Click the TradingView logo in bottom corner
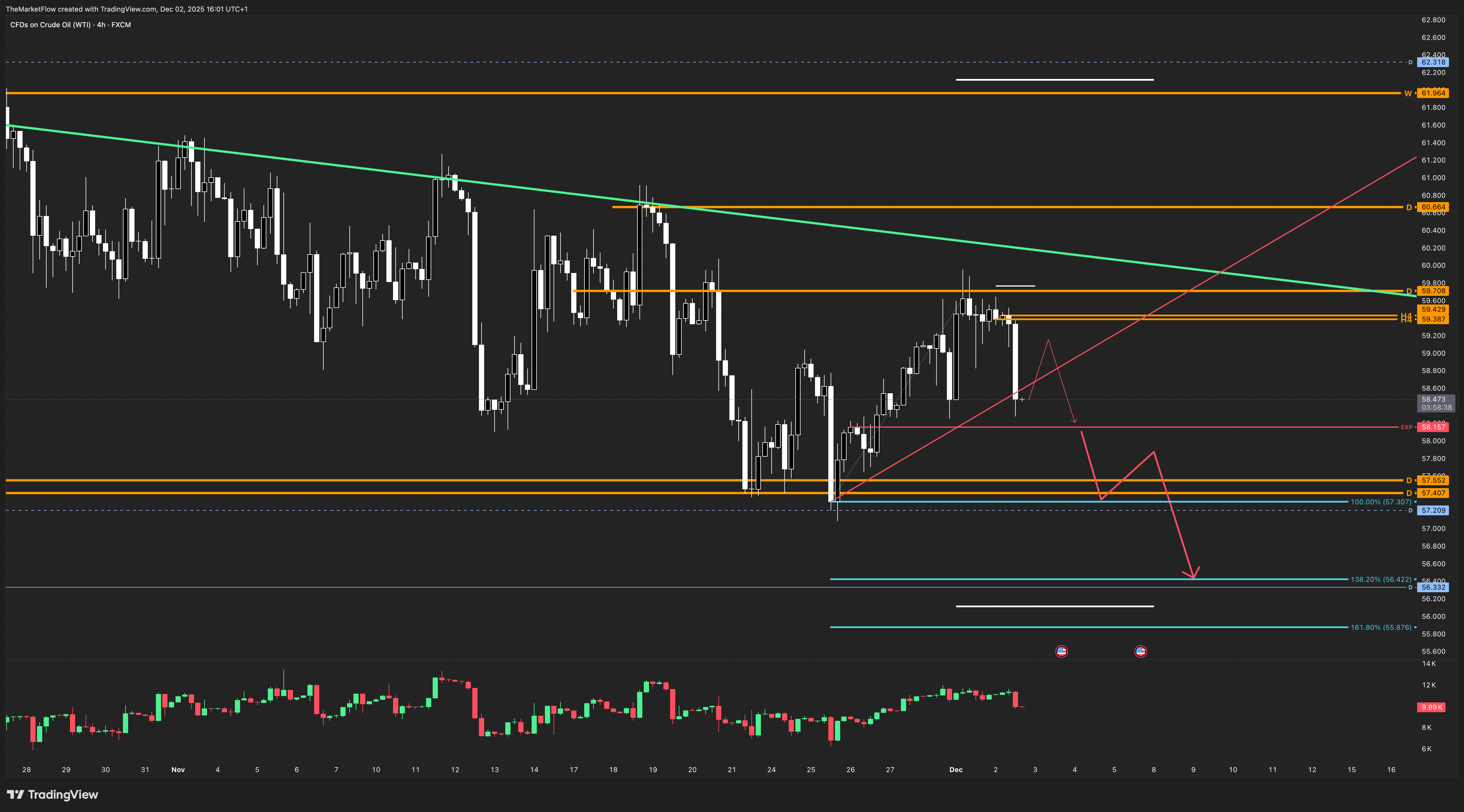The height and width of the screenshot is (812, 1464). 52,794
